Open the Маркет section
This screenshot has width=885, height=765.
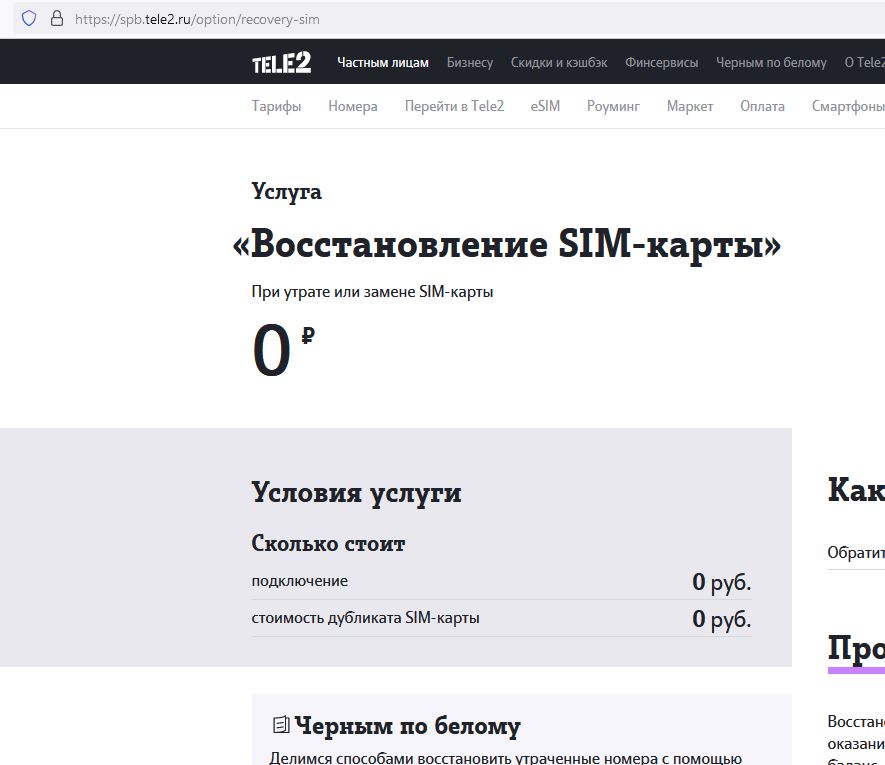[x=690, y=106]
